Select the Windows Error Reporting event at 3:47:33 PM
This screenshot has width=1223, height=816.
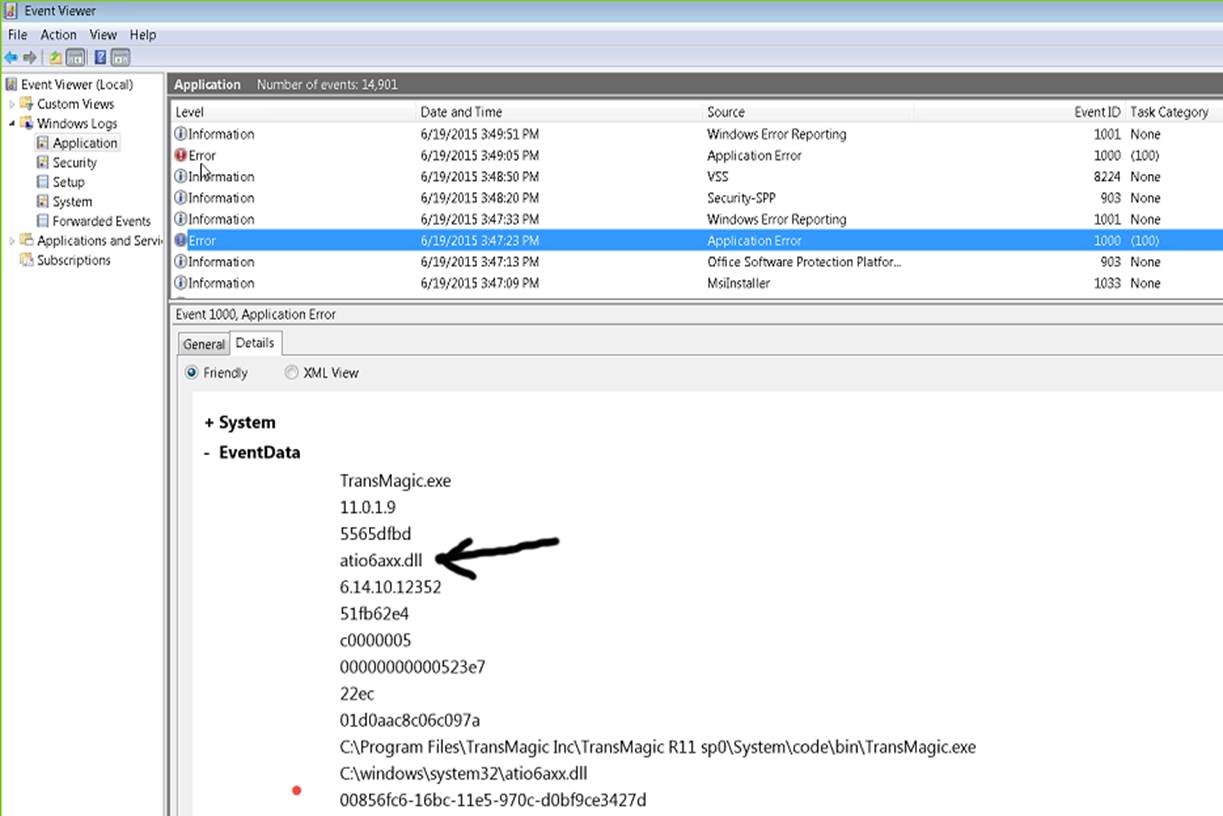coord(697,219)
